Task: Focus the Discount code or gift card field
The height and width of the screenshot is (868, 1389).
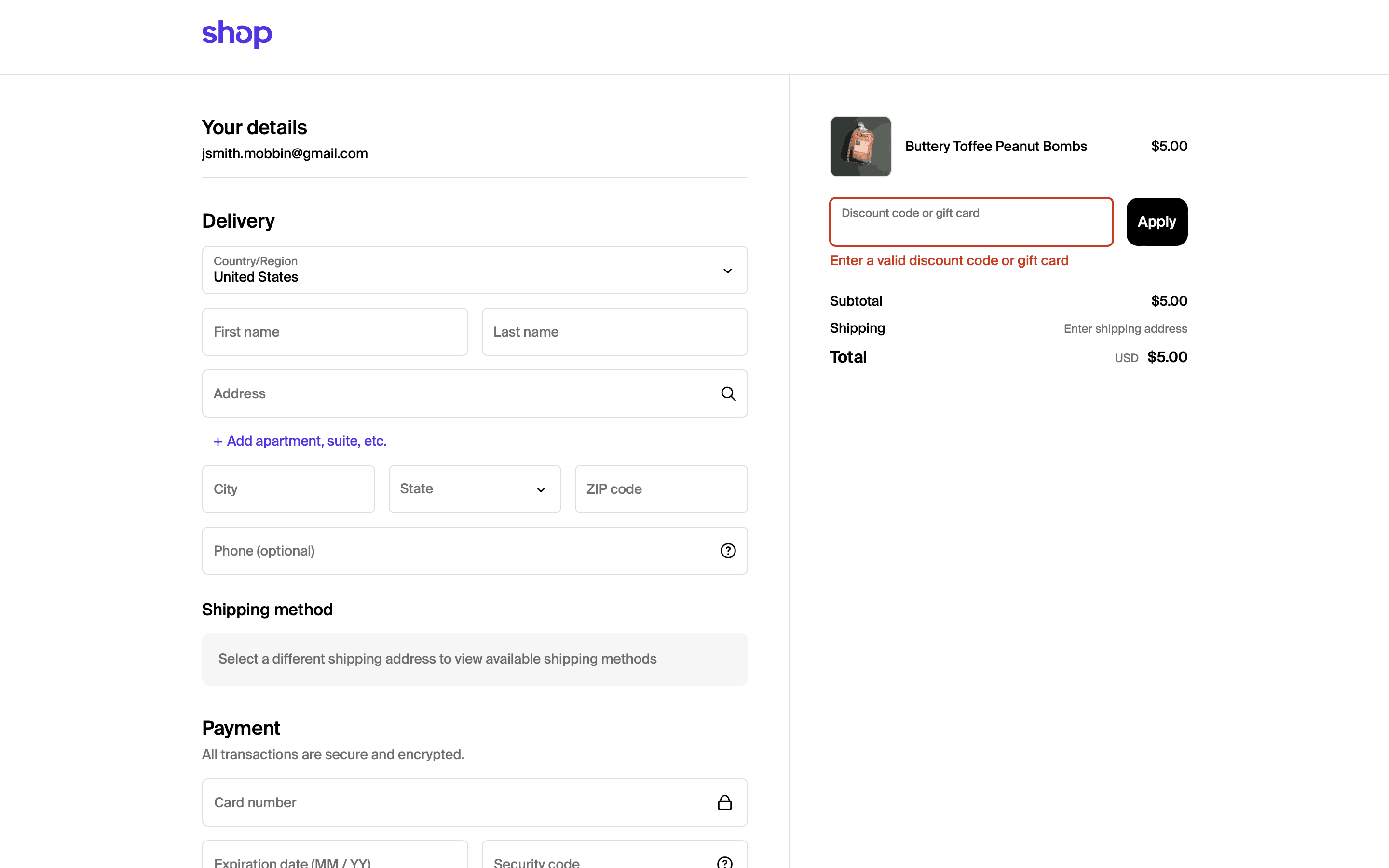Action: [x=970, y=222]
